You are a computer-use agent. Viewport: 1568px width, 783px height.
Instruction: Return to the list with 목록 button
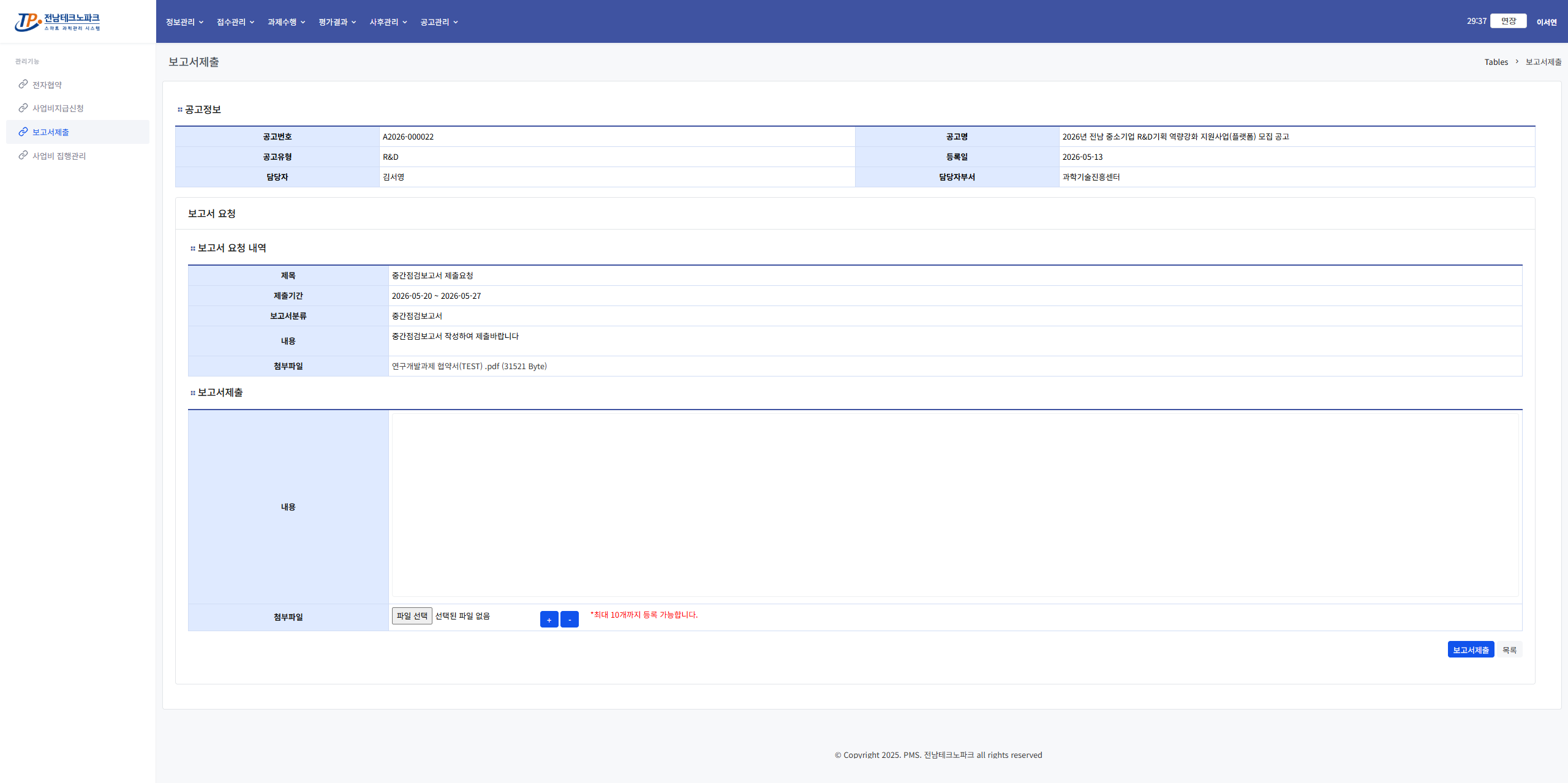click(x=1510, y=650)
